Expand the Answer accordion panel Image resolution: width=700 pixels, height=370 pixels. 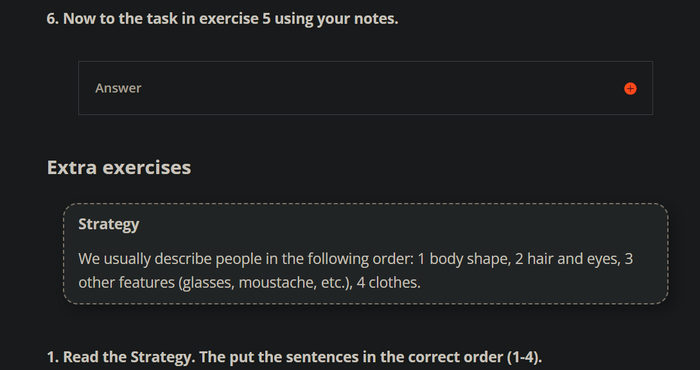click(365, 88)
